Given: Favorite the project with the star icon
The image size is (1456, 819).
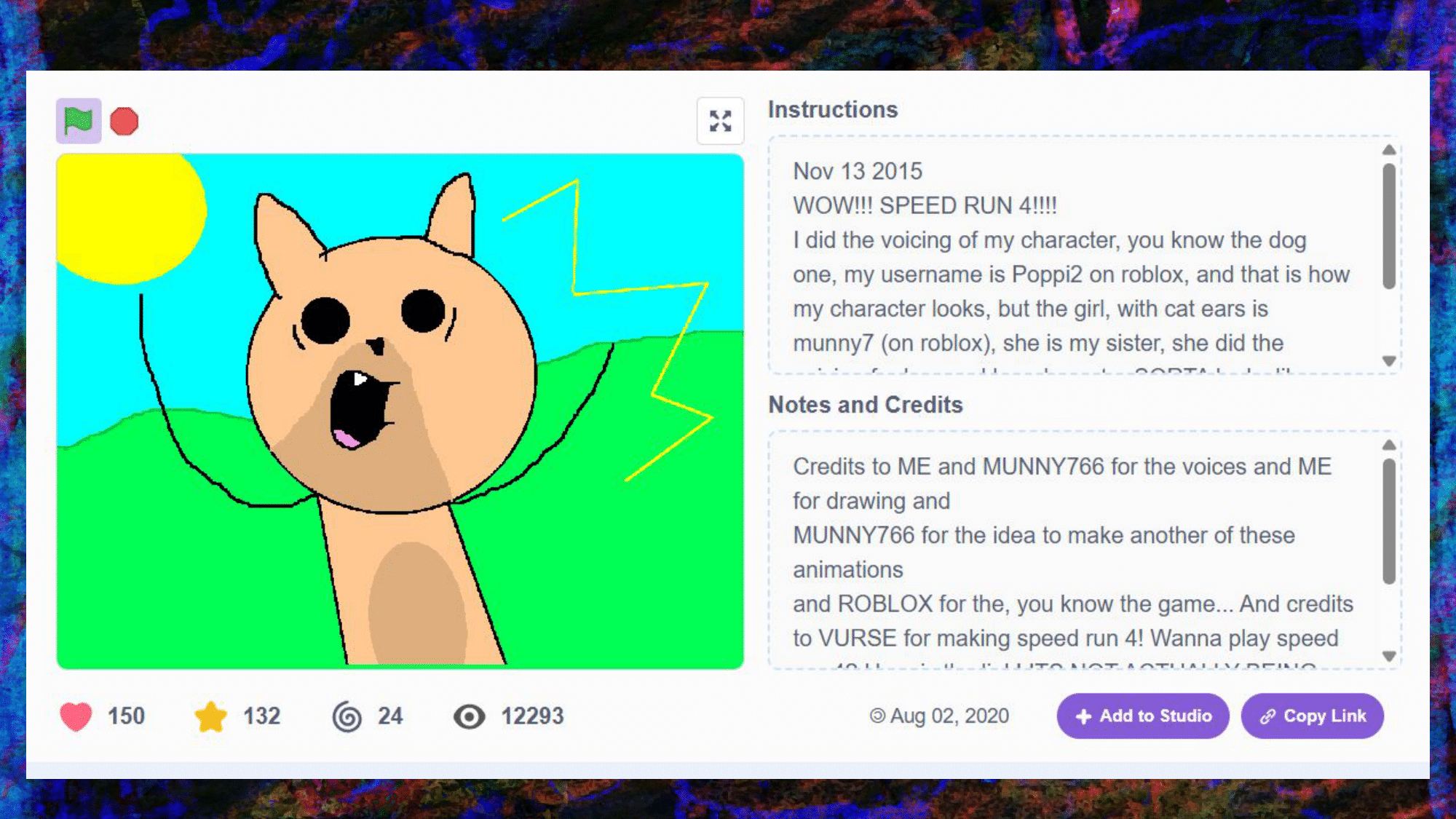Looking at the screenshot, I should (211, 716).
